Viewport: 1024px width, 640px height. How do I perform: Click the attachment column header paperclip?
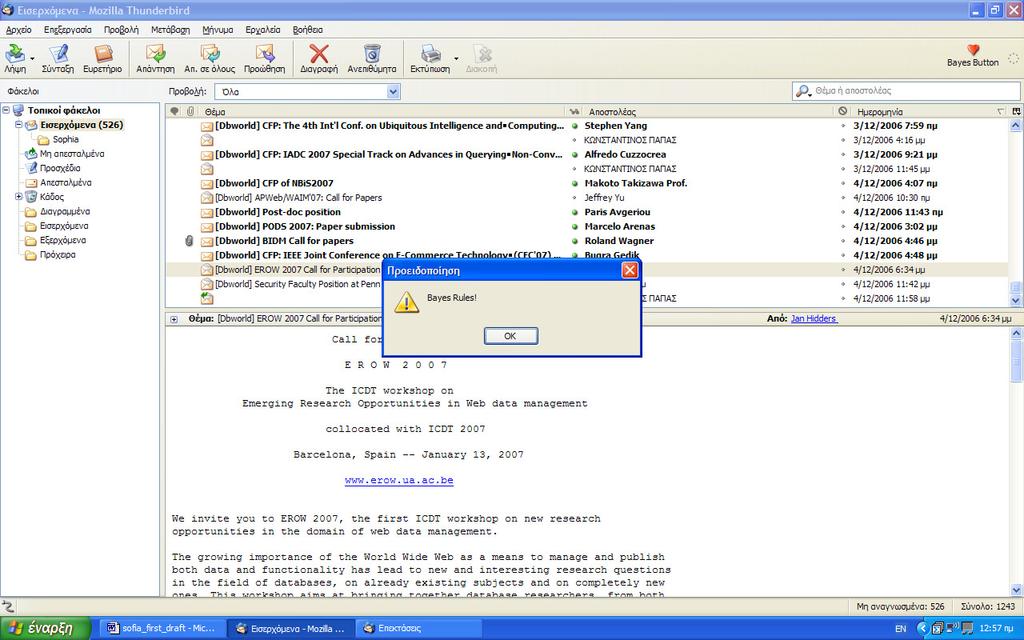190,111
